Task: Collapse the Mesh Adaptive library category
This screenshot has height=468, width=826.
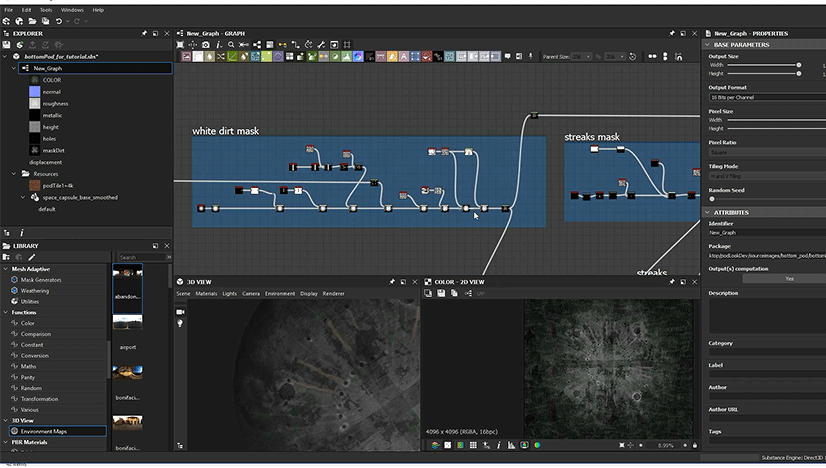Action: 6,269
